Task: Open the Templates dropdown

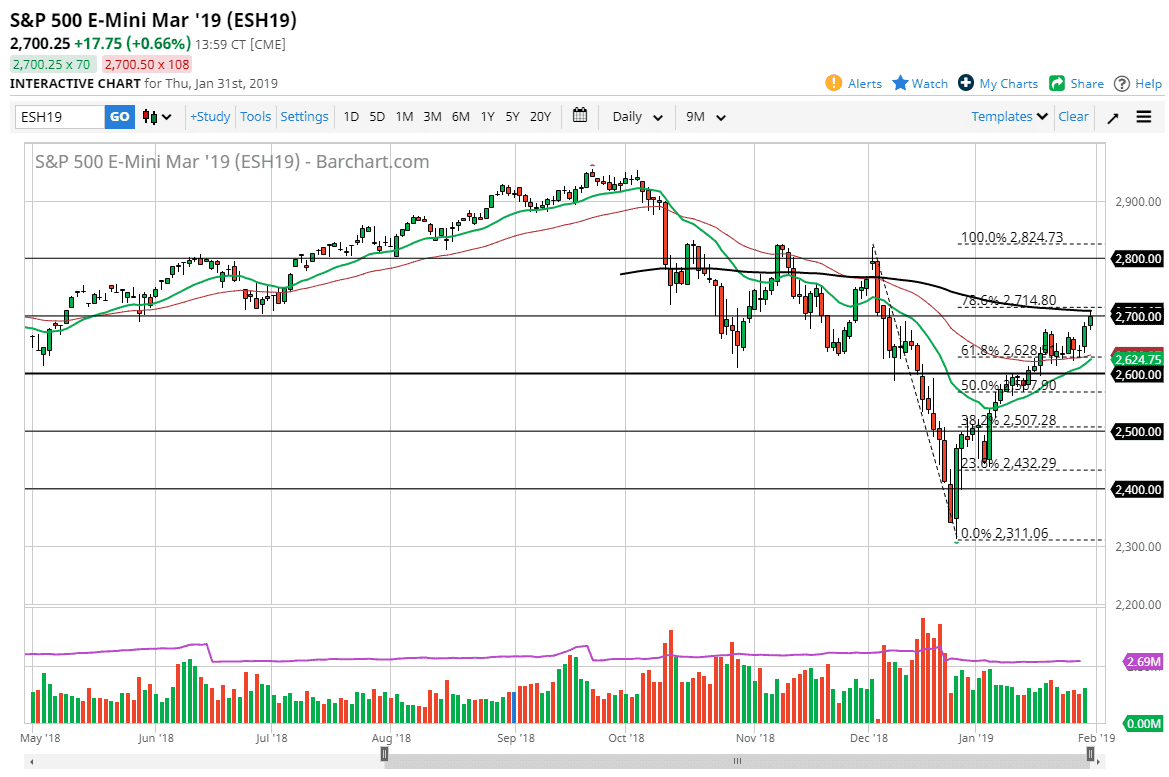Action: [x=1007, y=116]
